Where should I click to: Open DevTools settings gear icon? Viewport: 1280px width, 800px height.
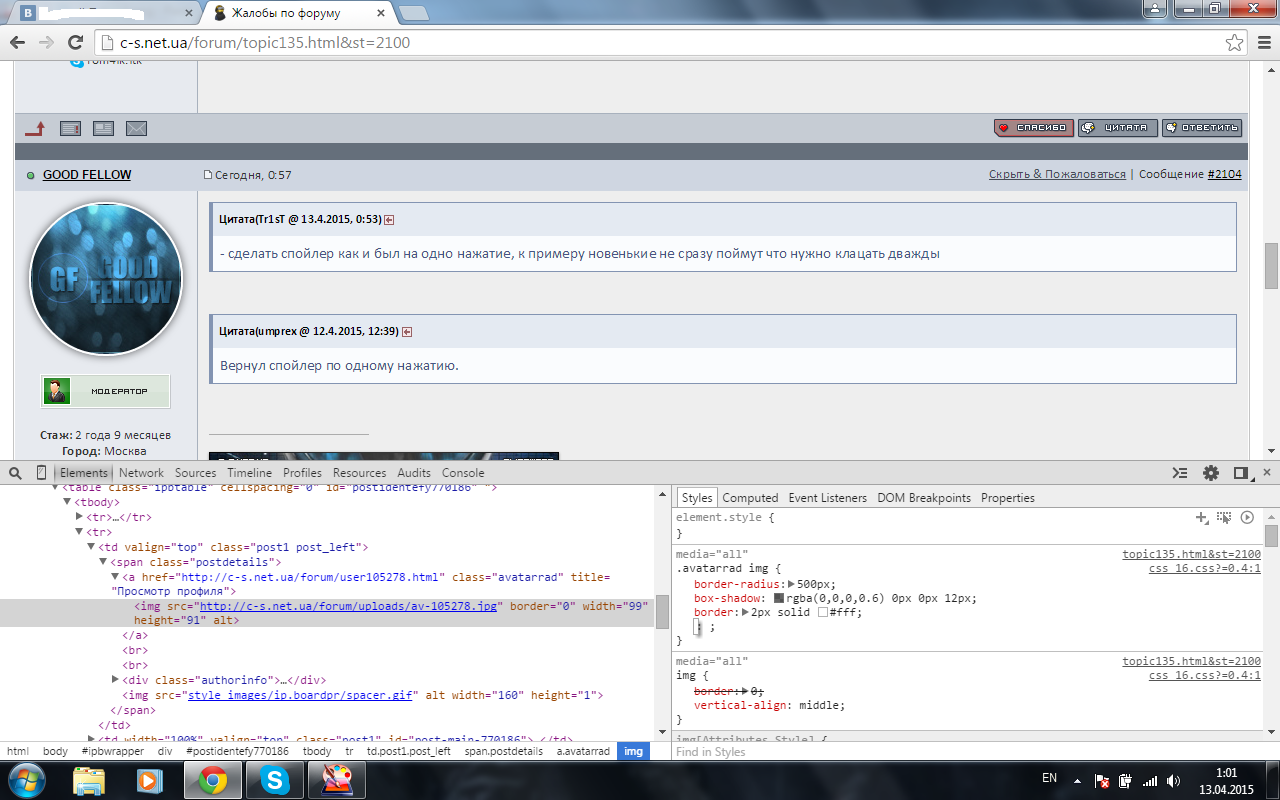point(1211,473)
